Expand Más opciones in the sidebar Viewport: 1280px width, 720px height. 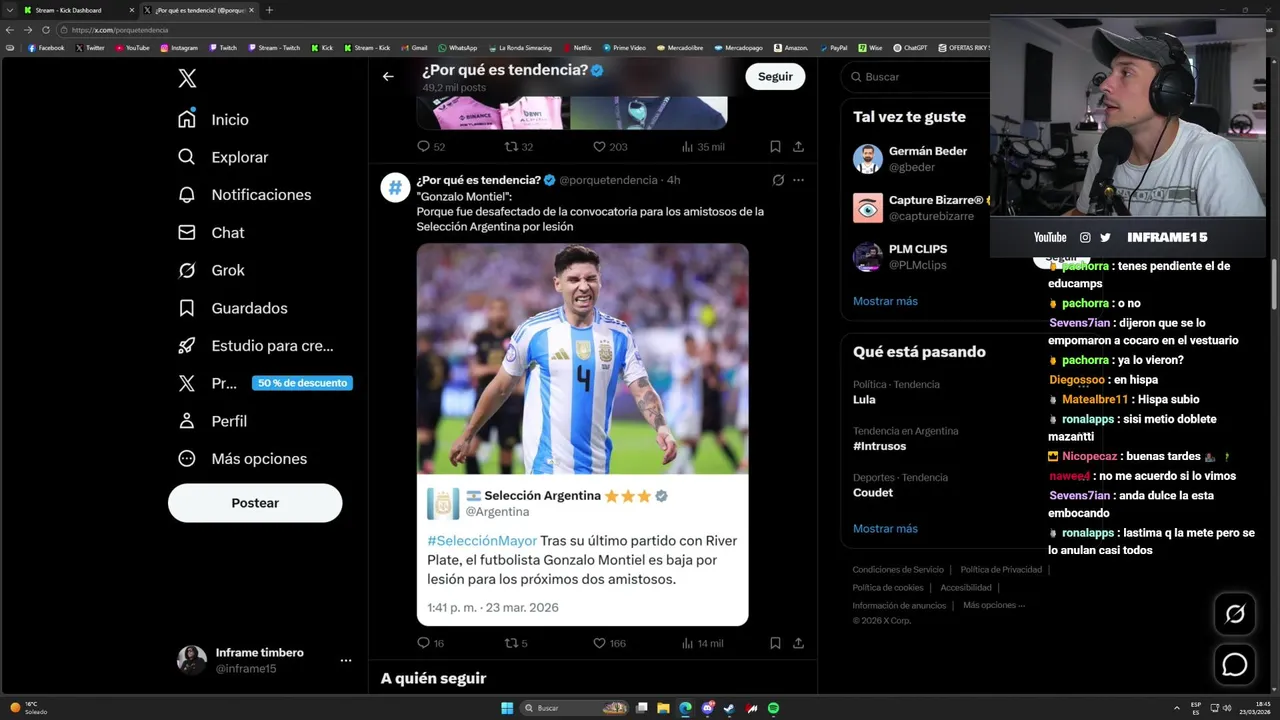click(x=242, y=459)
